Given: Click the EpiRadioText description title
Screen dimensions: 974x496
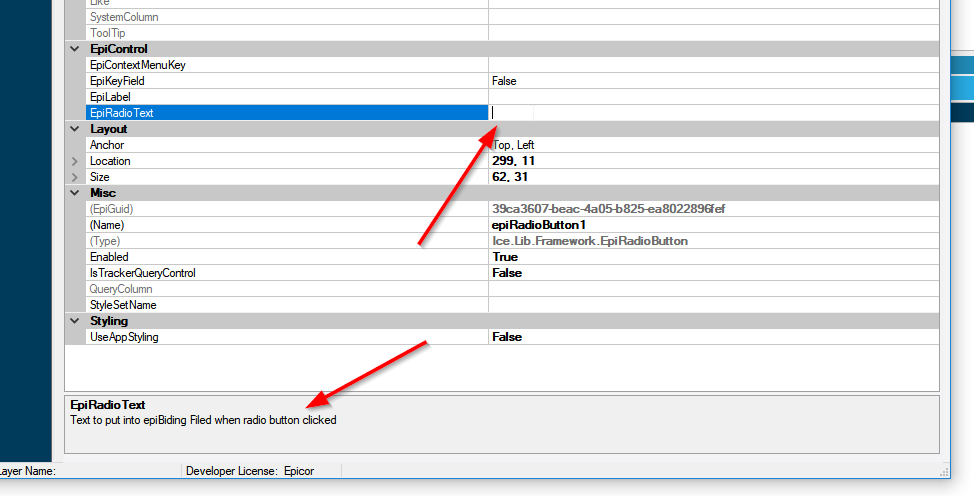Looking at the screenshot, I should tap(107, 405).
